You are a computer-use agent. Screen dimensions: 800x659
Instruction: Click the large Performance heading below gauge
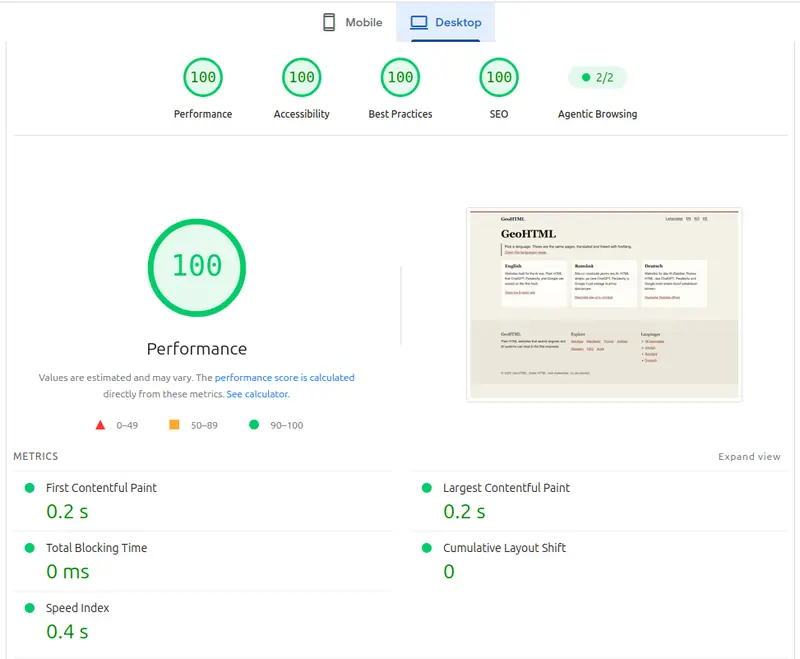[197, 349]
